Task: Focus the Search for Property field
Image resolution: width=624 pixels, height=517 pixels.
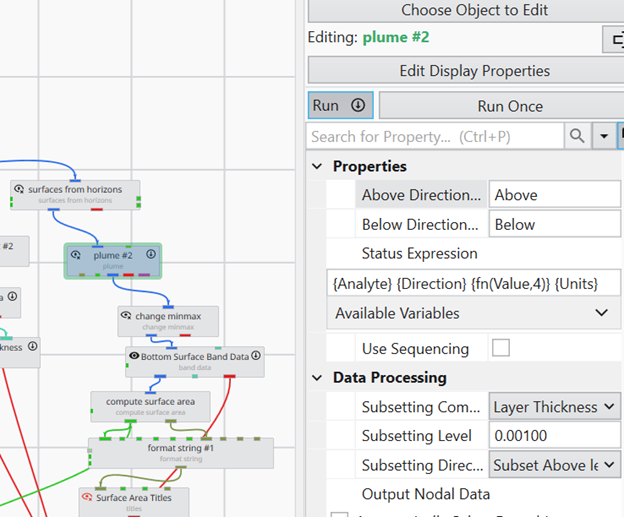Action: tap(435, 137)
